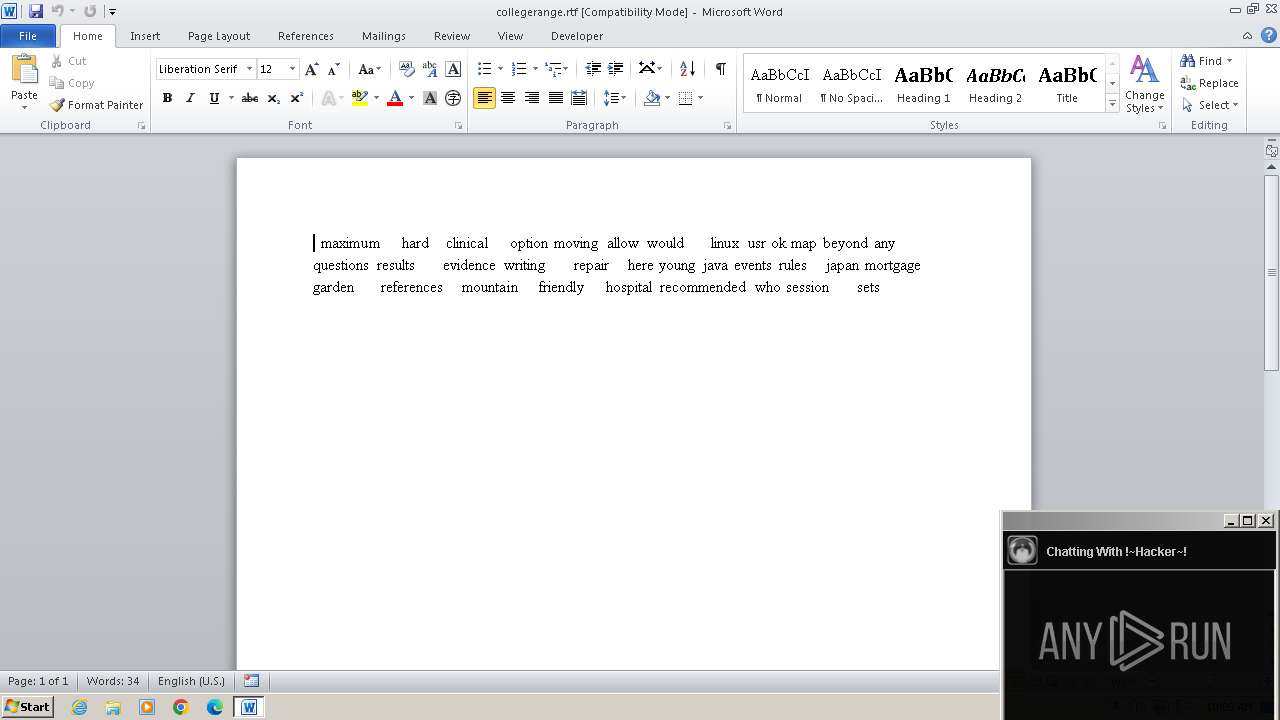1280x720 pixels.
Task: Click the macro recording icon in status bar
Action: pyautogui.click(x=252, y=681)
